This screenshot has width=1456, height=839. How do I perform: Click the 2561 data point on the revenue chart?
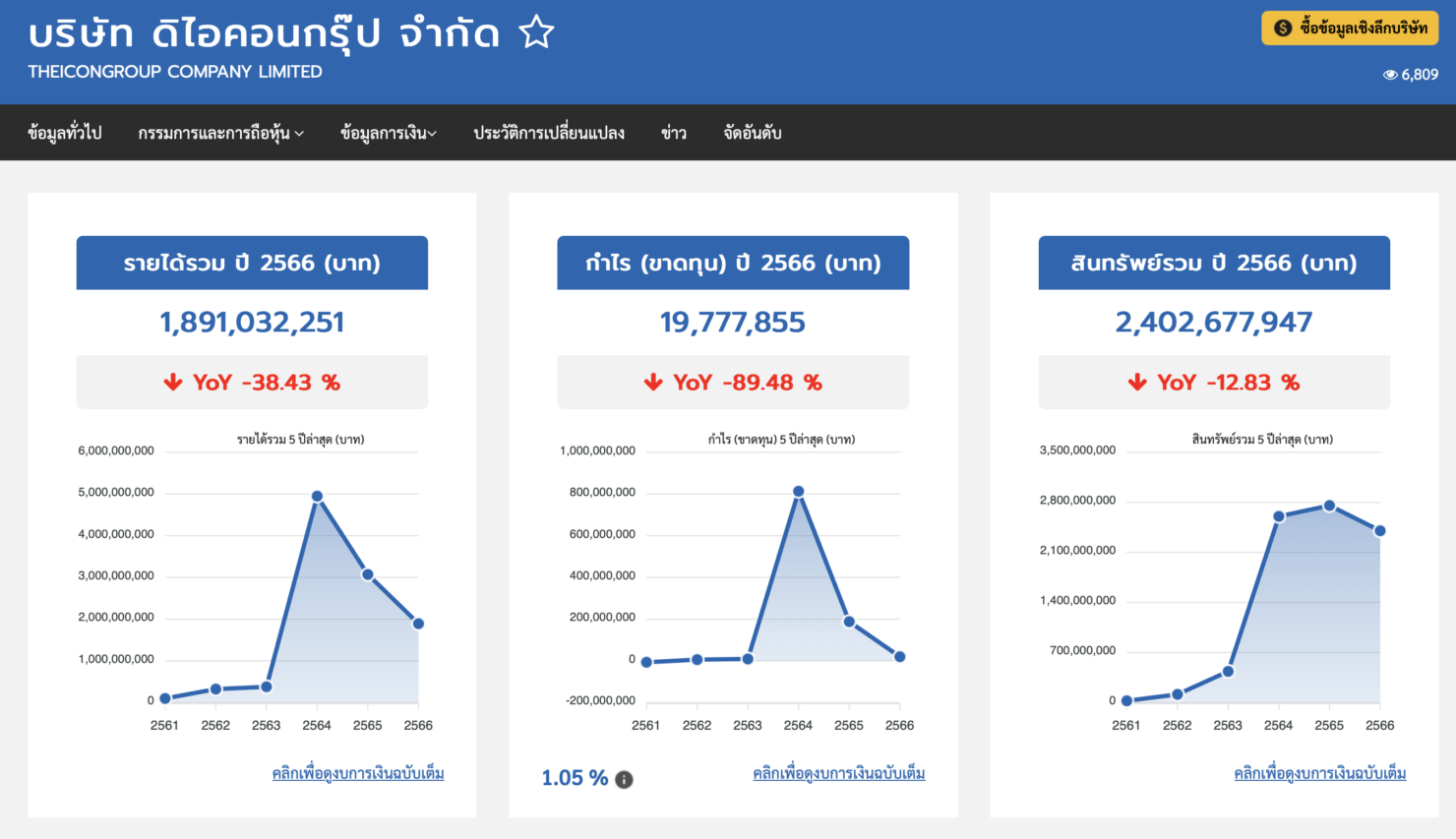pyautogui.click(x=165, y=698)
